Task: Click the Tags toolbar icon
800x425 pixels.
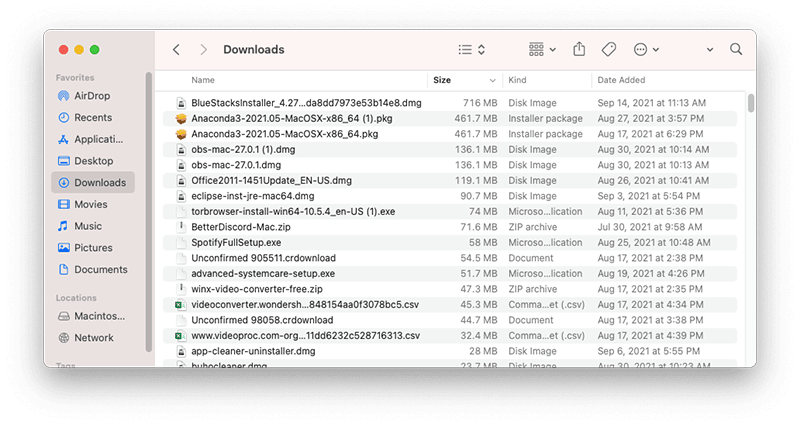Action: pos(609,49)
